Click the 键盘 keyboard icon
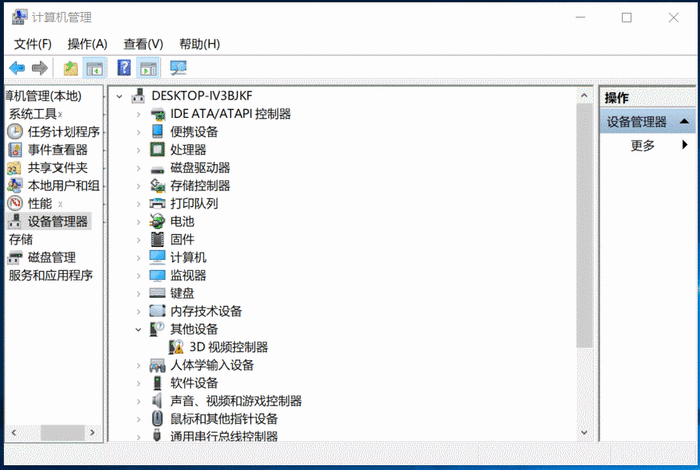 click(x=157, y=293)
